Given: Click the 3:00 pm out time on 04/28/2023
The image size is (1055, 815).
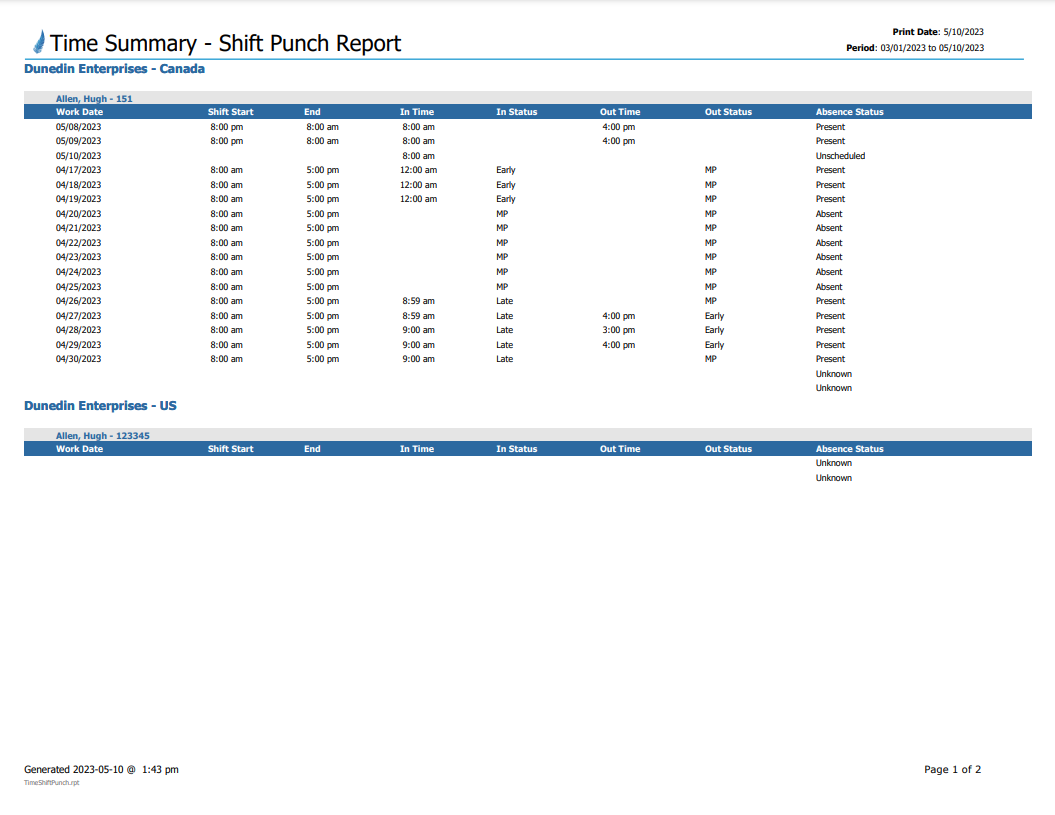Looking at the screenshot, I should pos(618,330).
